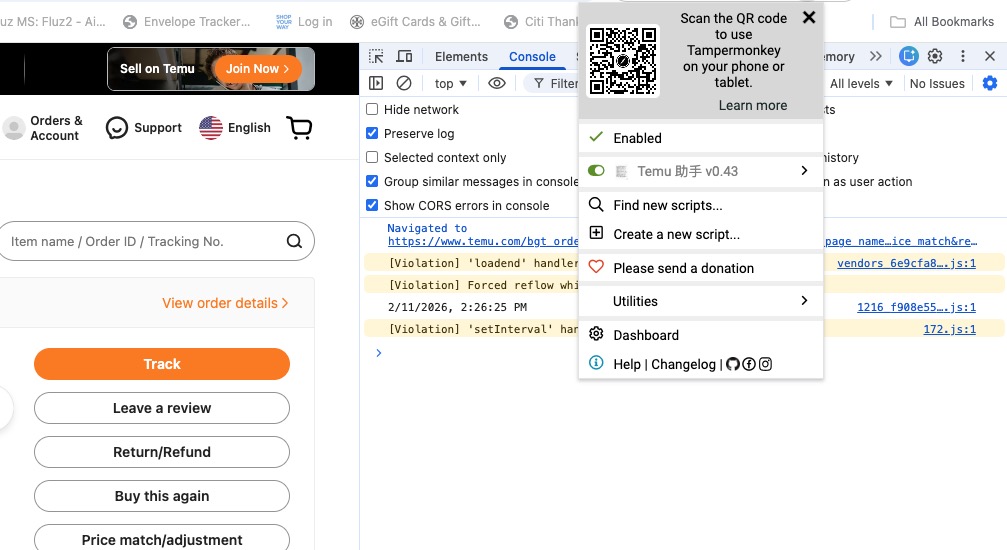The height and width of the screenshot is (550, 1007).
Task: Open the Temu shopping cart
Action: click(299, 128)
